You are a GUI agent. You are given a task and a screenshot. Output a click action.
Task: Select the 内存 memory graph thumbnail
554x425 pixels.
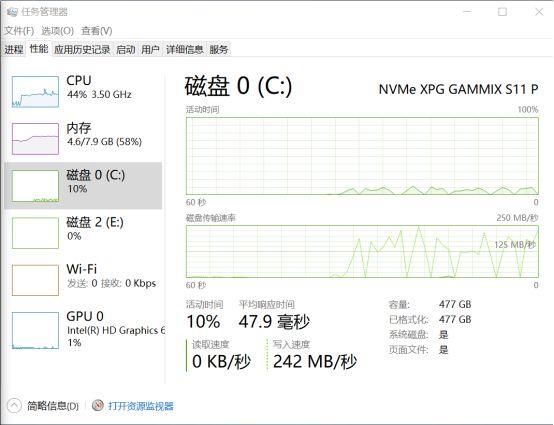click(35, 139)
